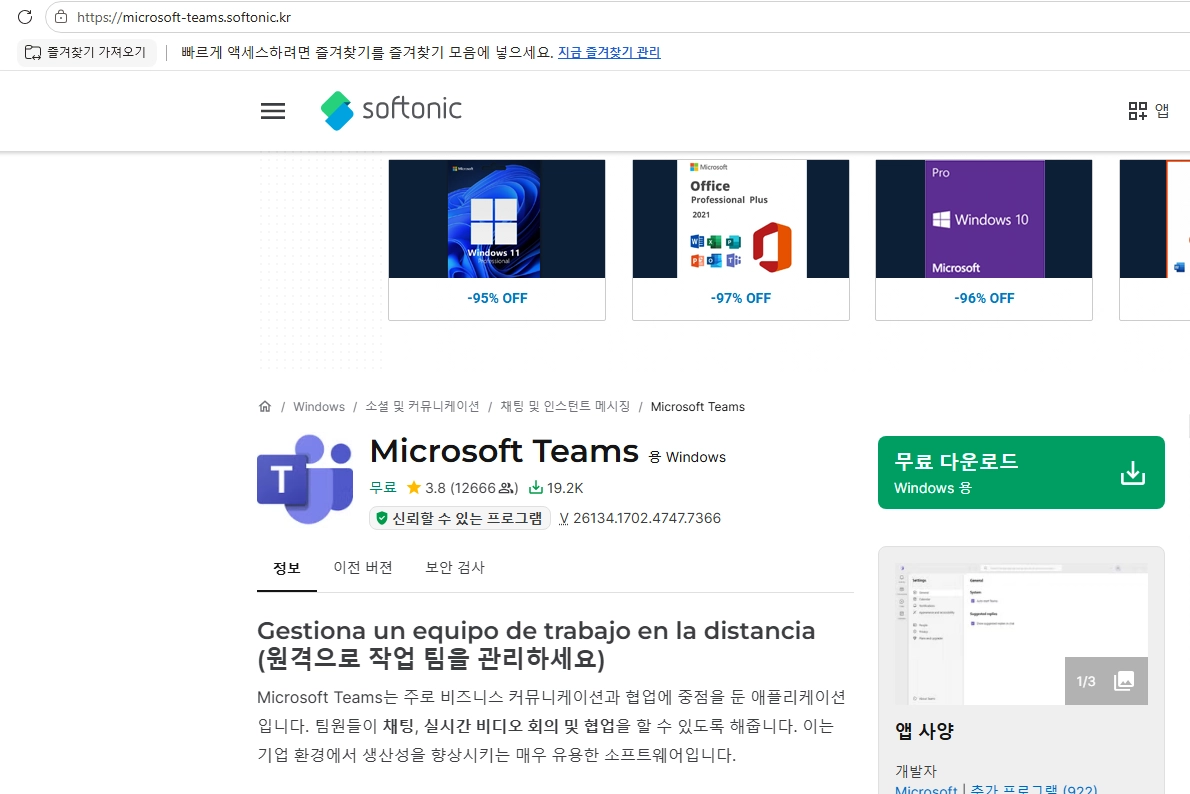Viewport: 1190px width, 794px height.
Task: Click the Microsoft Teams app logo
Action: [305, 479]
